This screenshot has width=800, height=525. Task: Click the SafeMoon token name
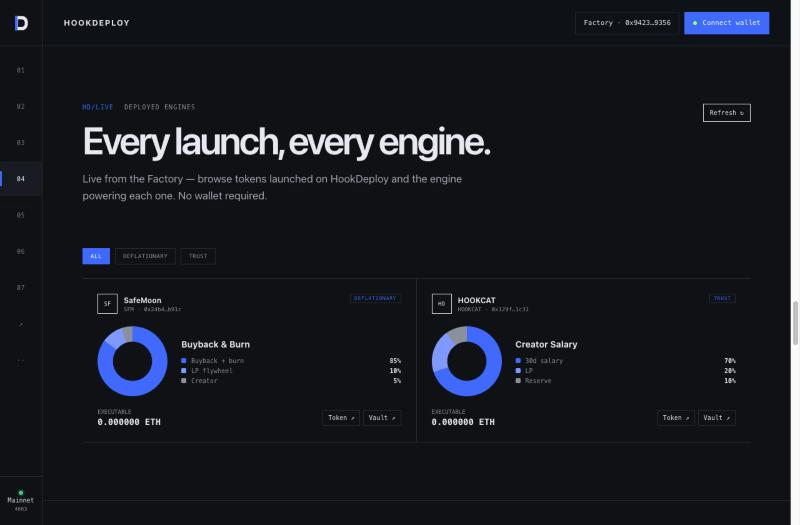pos(142,300)
